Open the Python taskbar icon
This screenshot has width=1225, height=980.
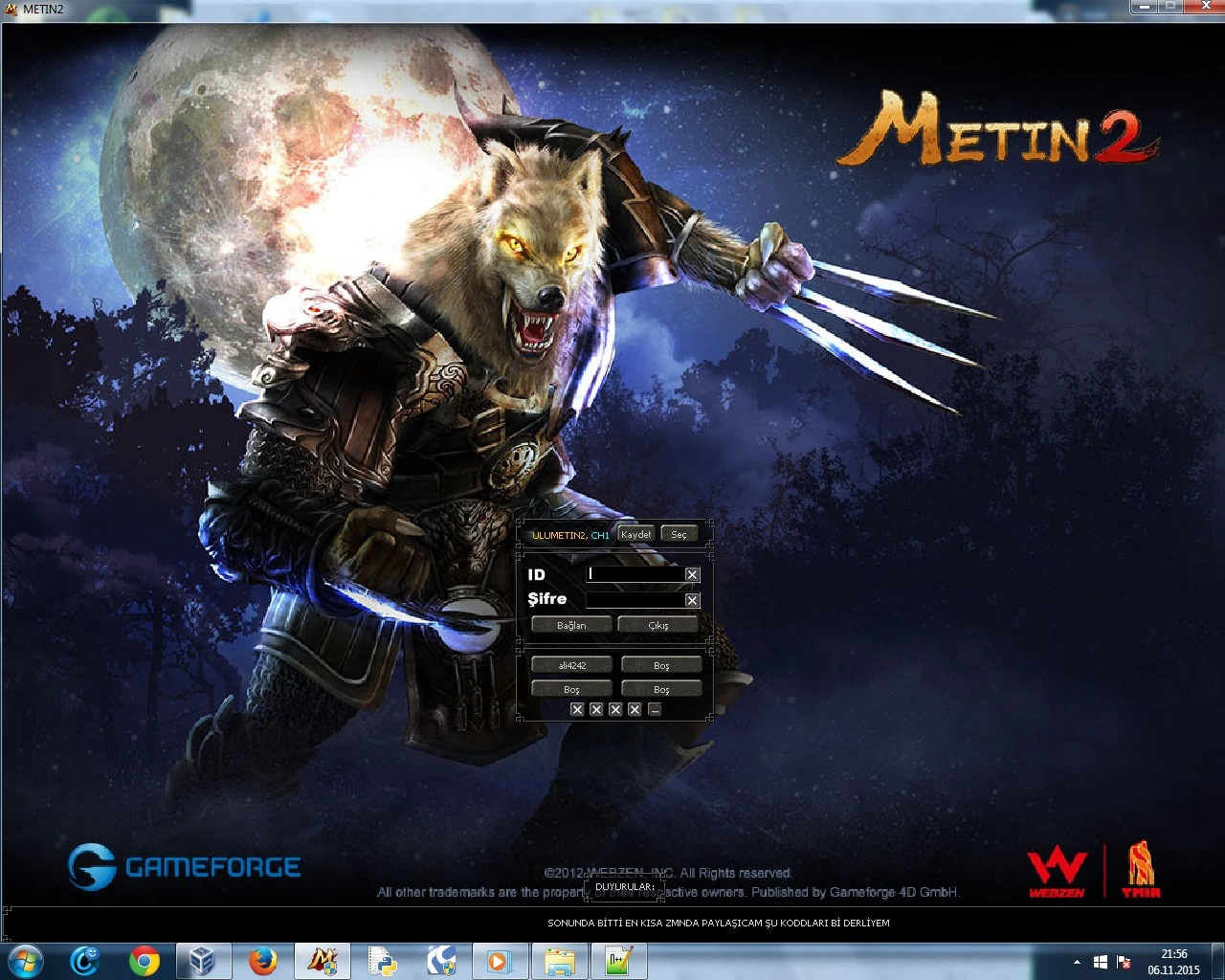(x=382, y=961)
